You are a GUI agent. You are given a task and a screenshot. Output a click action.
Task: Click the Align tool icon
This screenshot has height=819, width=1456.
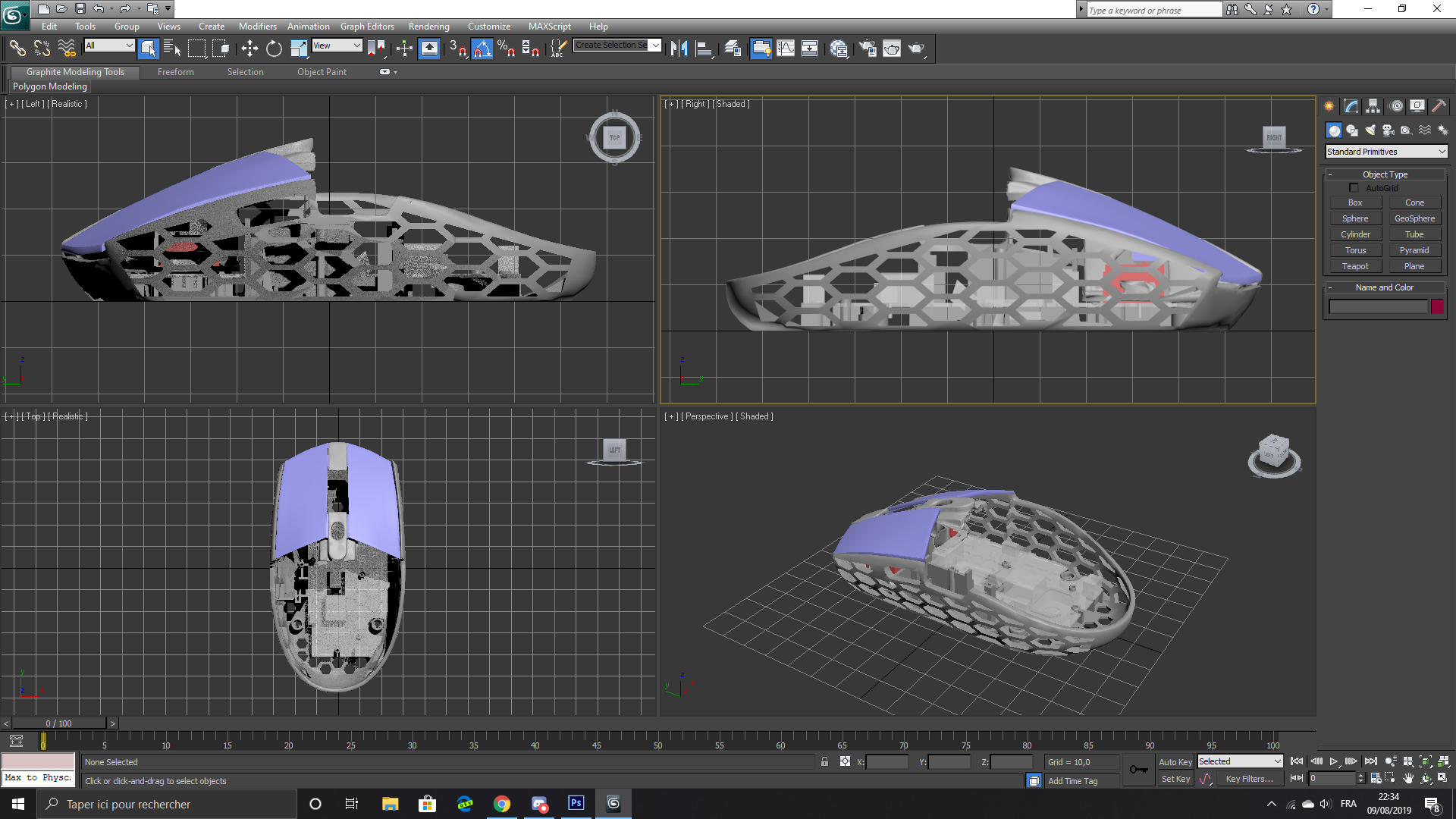[x=704, y=49]
